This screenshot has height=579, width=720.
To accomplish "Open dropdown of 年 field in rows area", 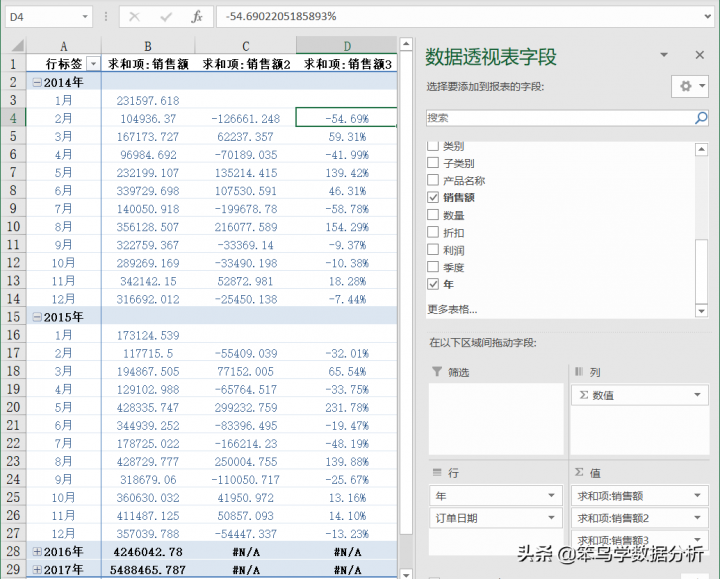I will [x=551, y=495].
